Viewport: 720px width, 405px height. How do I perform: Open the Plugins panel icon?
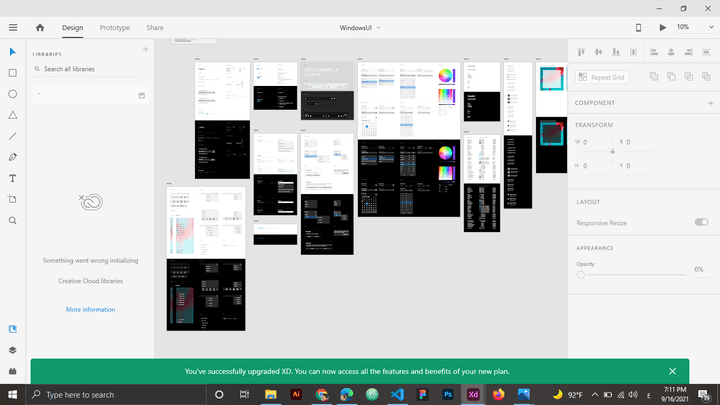13,371
